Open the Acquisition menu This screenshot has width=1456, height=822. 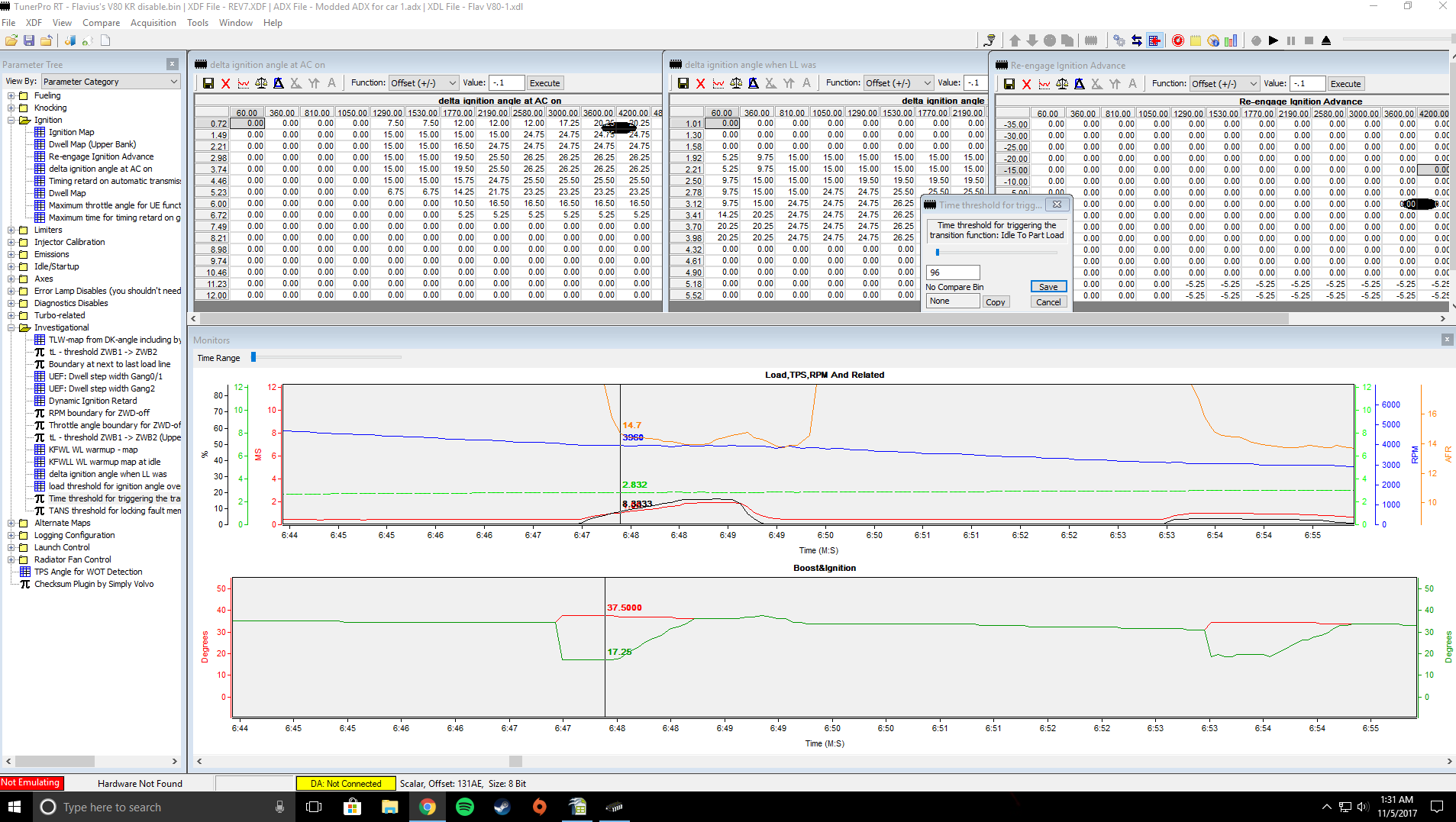coord(153,23)
